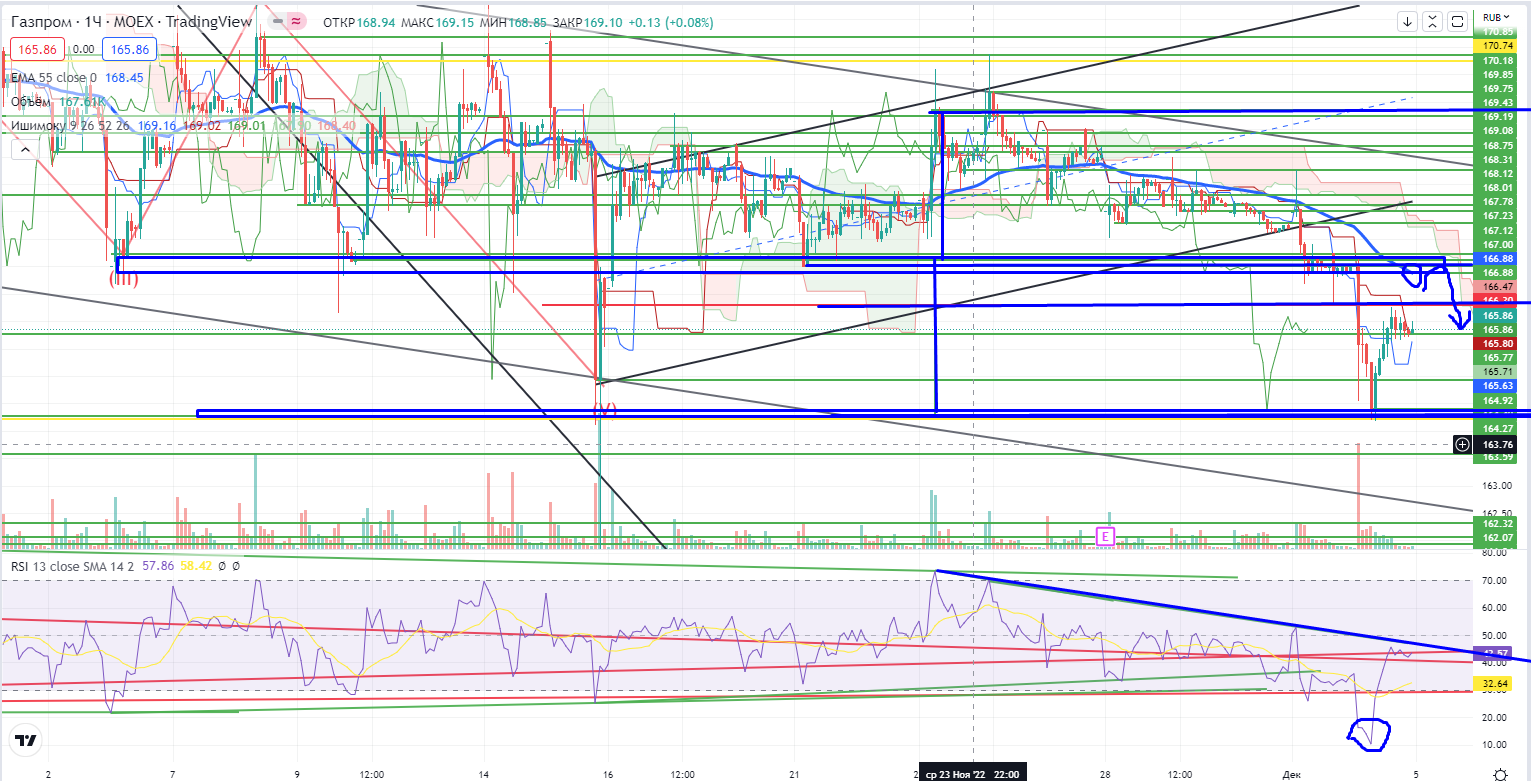Image resolution: width=1531 pixels, height=781 pixels.
Task: Click the pink approximate-equals indicator icon
Action: pos(297,21)
